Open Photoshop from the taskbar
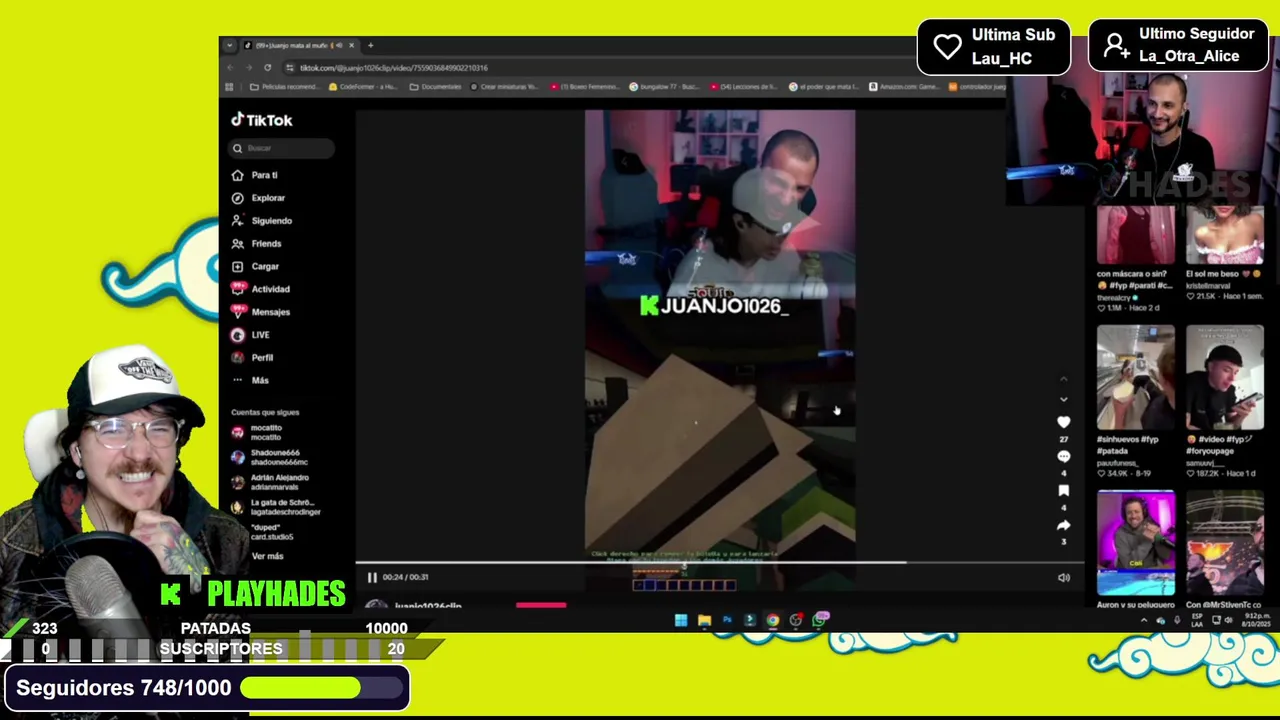The image size is (1280, 720). (x=727, y=621)
